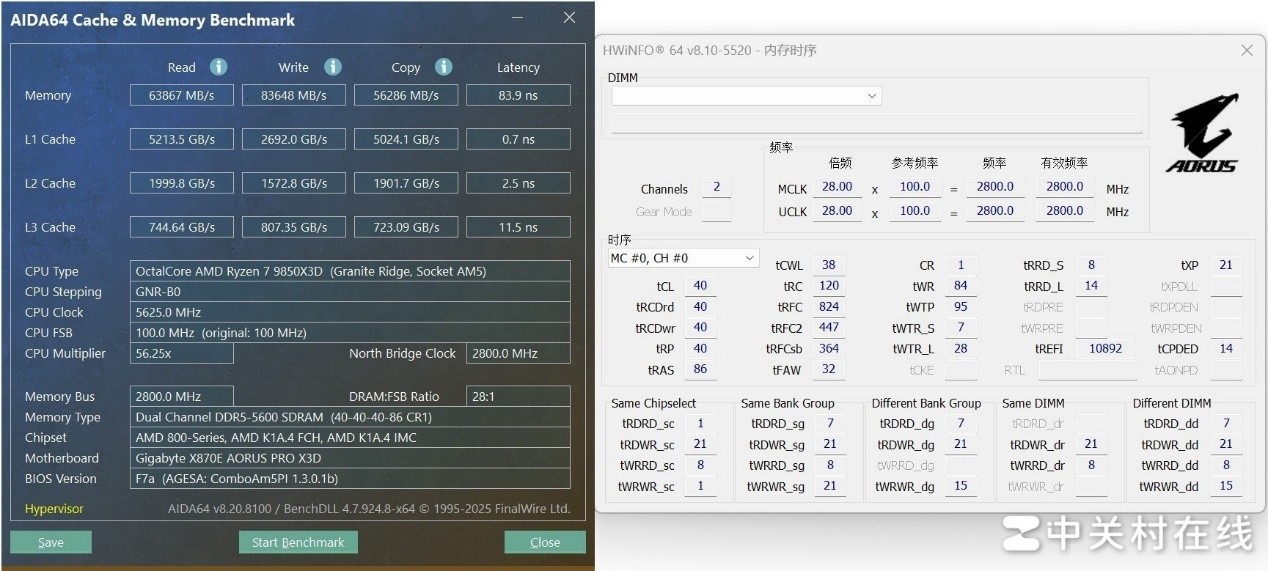Select the Memory Latency 83.9 ns value
This screenshot has height=571, width=1268.
(518, 95)
